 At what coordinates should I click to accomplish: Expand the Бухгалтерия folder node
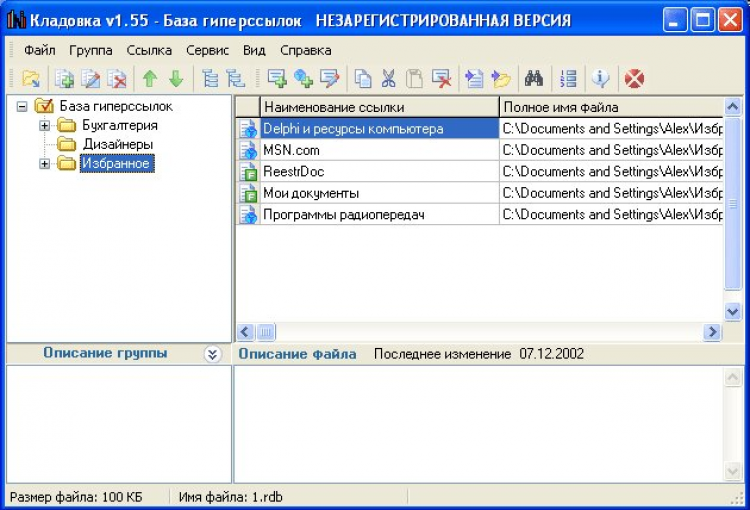coord(44,126)
